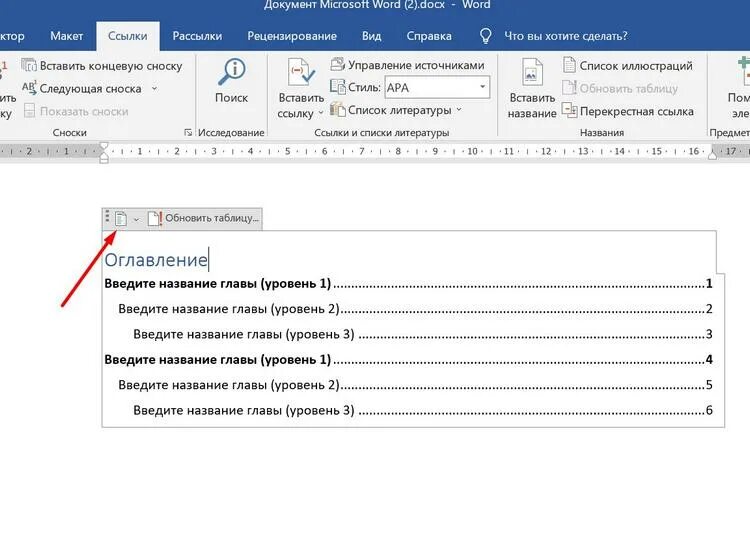Click the Поиск label under magnifier
The width and height of the screenshot is (750, 539).
pyautogui.click(x=232, y=98)
